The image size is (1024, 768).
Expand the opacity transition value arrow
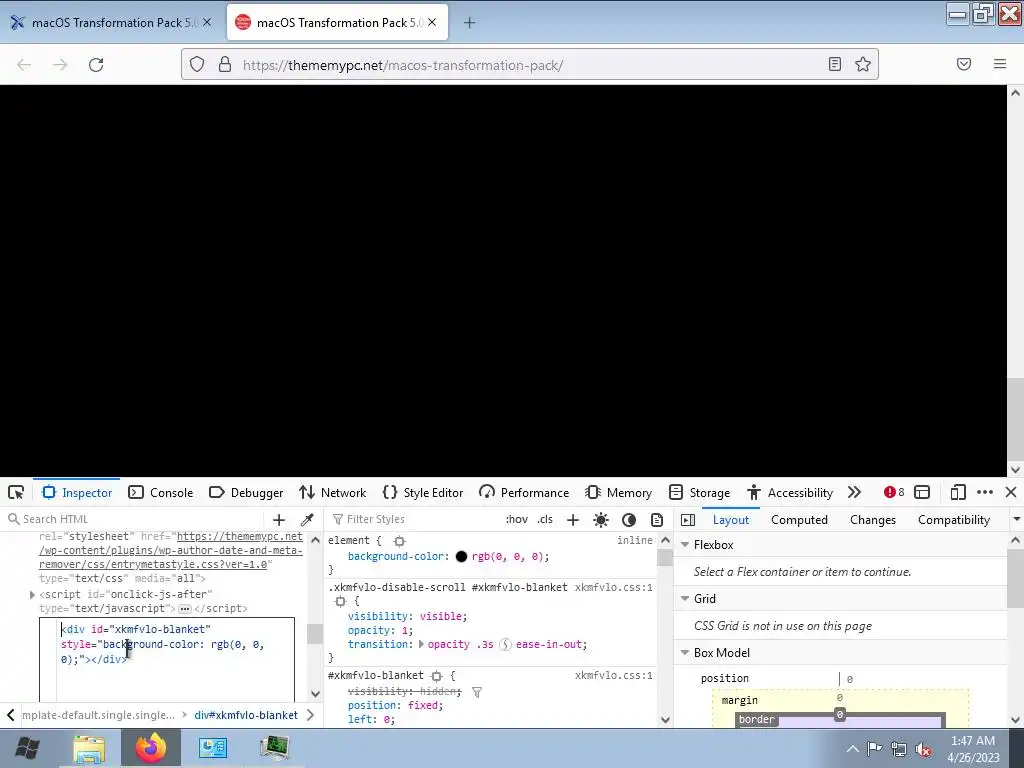click(x=421, y=645)
